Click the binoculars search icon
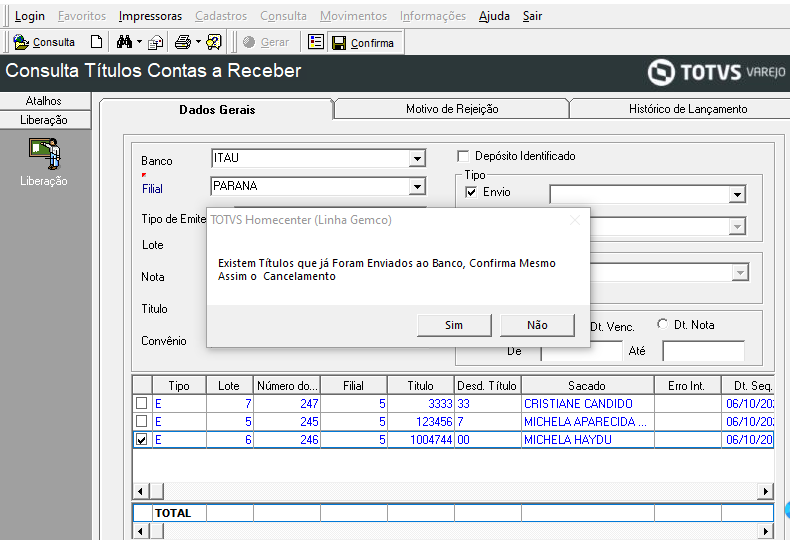Screen dimensions: 790x540 pyautogui.click(x=124, y=42)
